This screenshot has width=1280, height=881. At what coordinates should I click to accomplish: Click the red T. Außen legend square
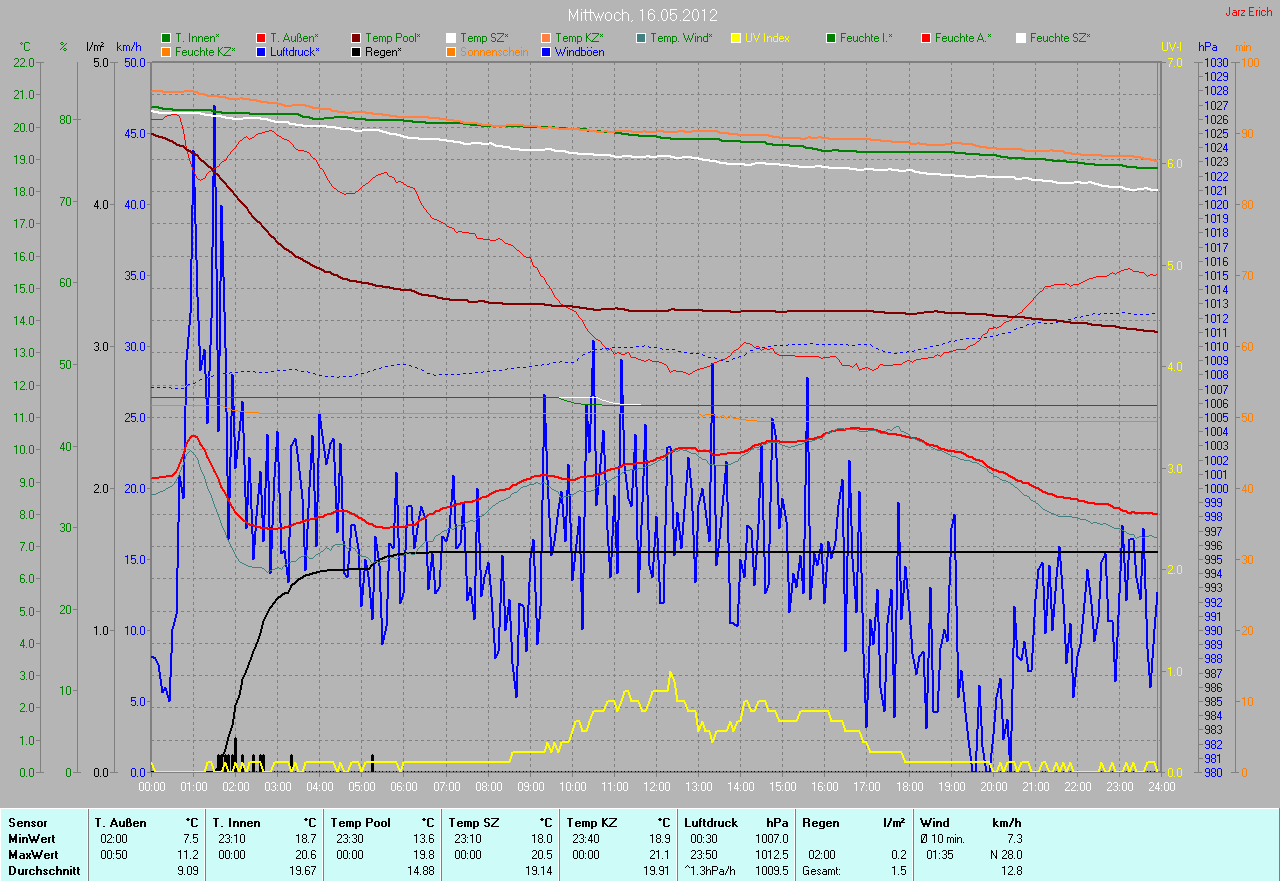coord(261,38)
